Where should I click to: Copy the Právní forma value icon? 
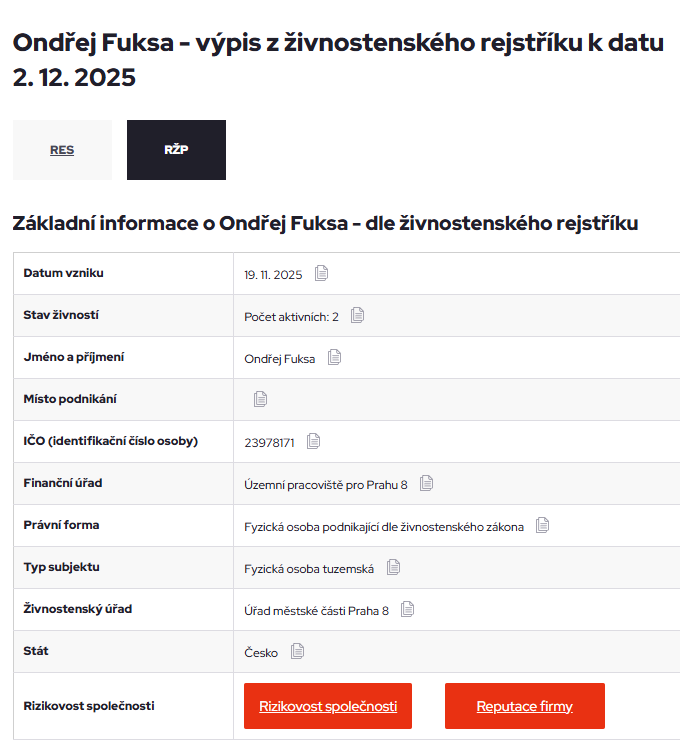pyautogui.click(x=543, y=525)
